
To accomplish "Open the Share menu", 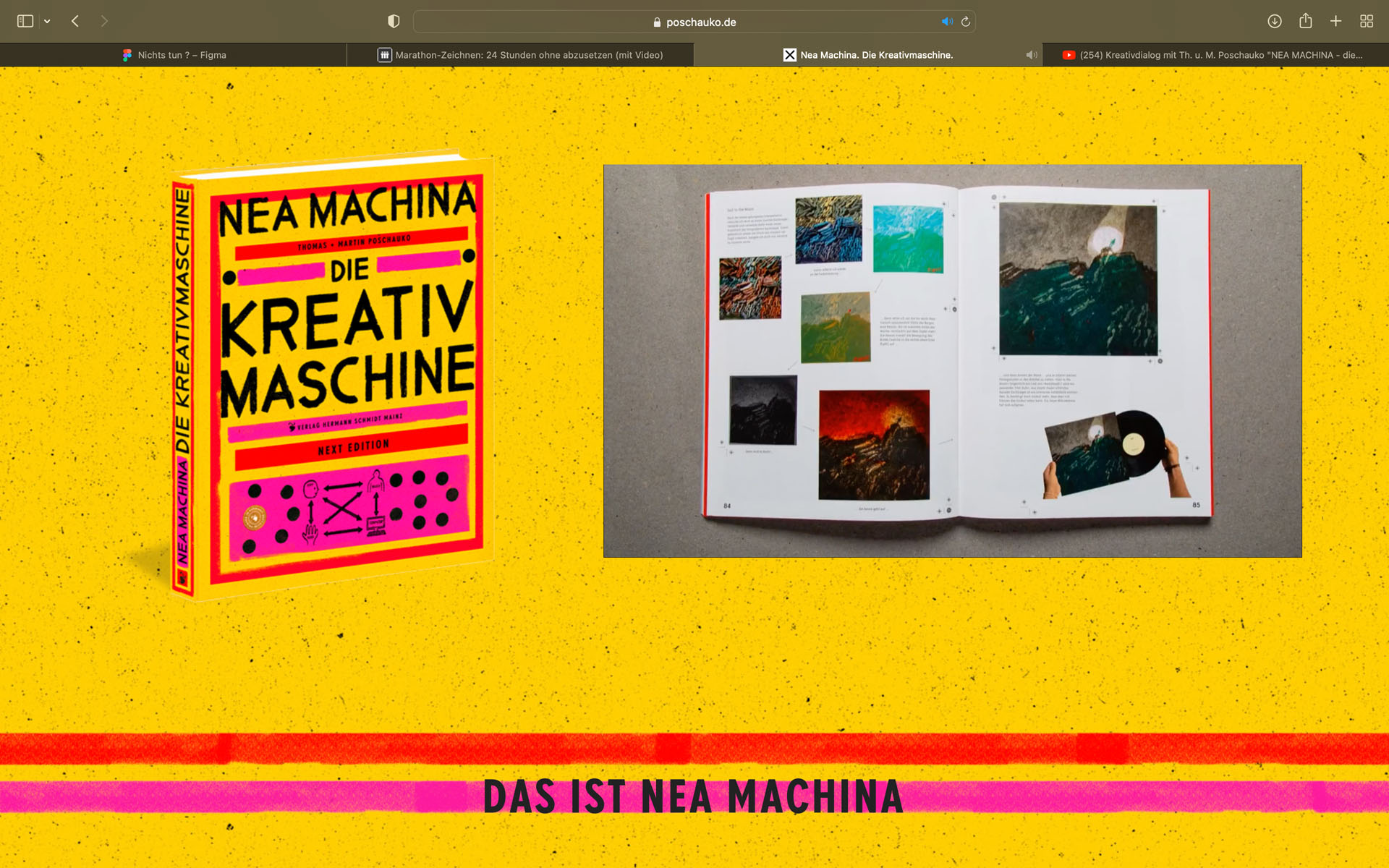I will [x=1305, y=21].
